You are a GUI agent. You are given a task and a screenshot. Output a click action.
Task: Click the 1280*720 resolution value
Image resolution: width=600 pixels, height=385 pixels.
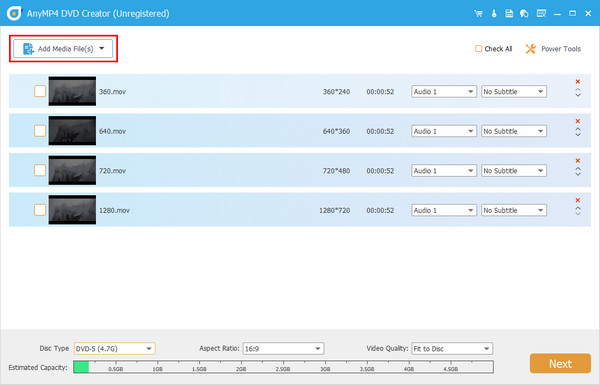(x=334, y=210)
